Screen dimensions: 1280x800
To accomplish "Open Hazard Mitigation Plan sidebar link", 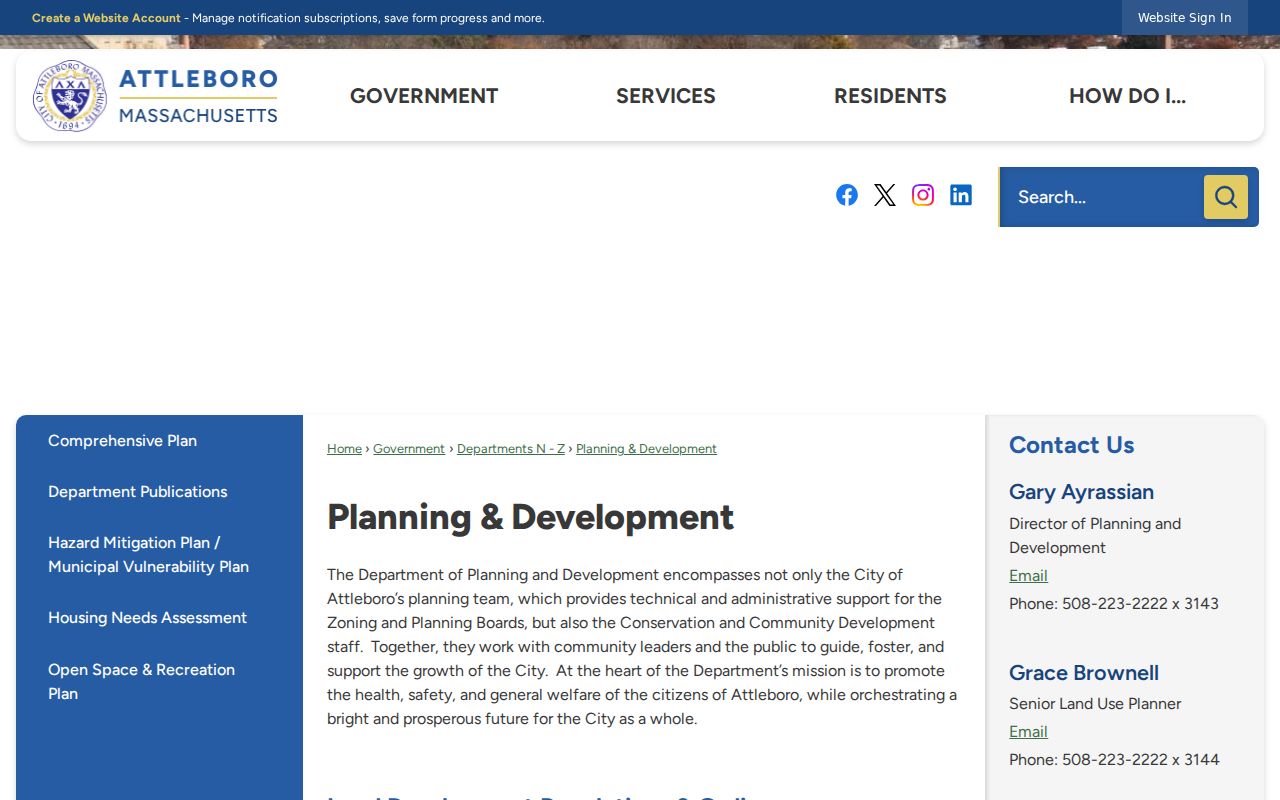I will coord(148,555).
